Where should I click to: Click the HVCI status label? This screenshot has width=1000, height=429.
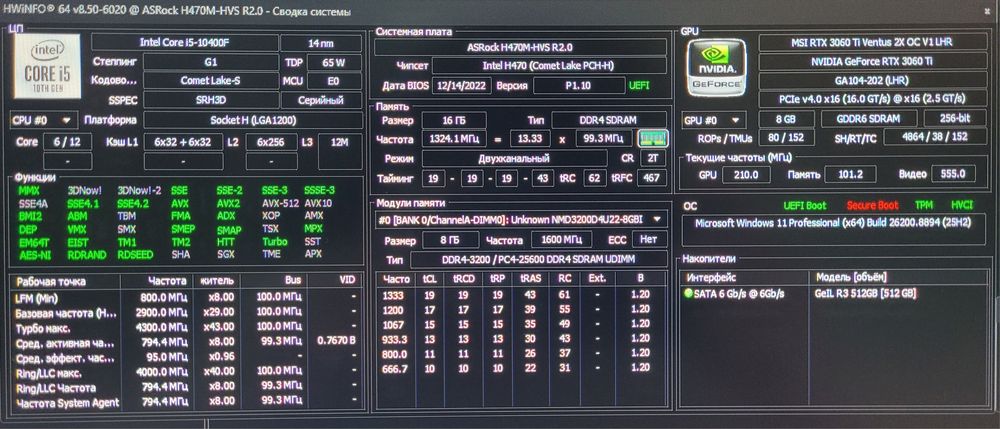coord(962,205)
